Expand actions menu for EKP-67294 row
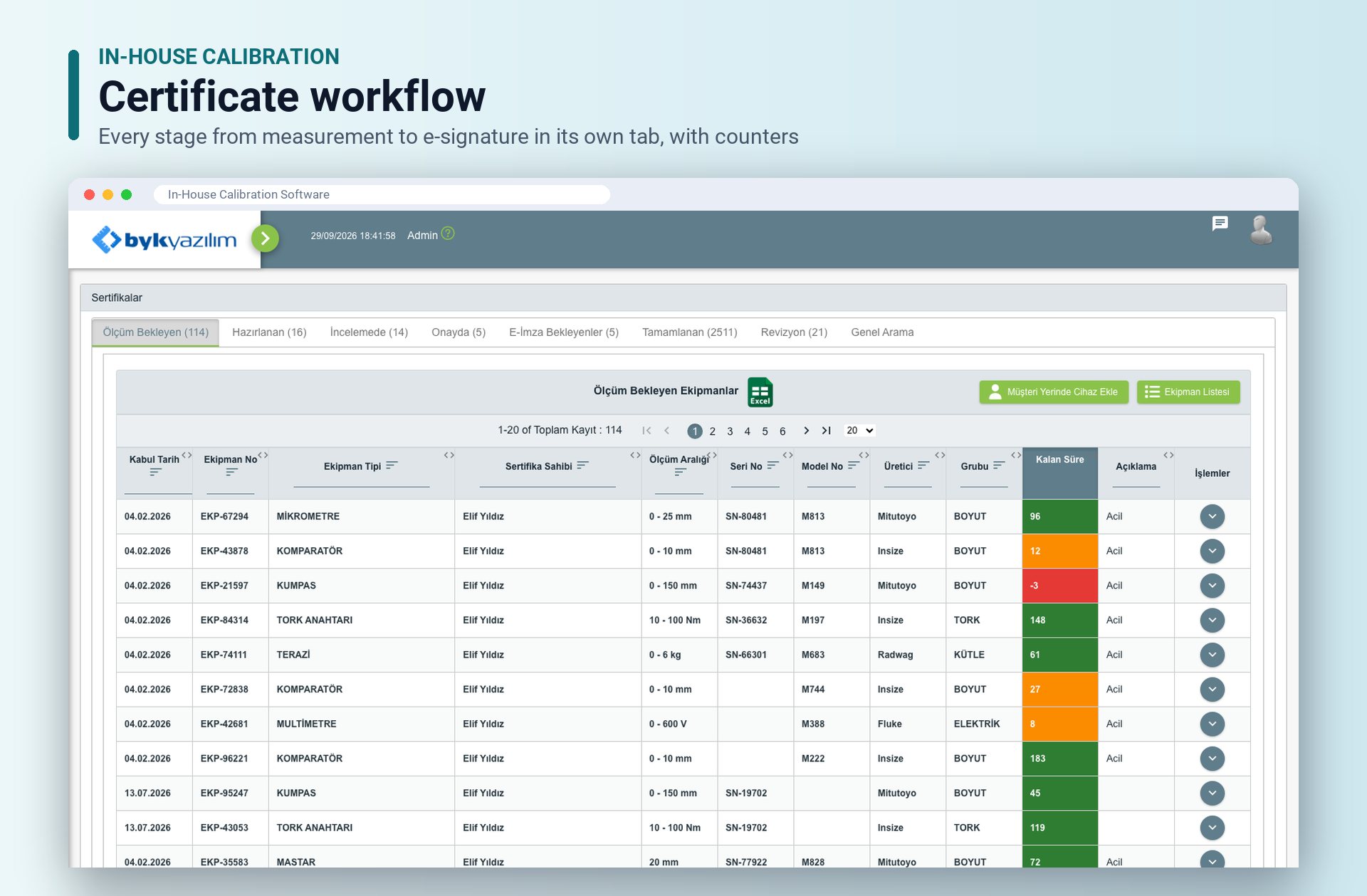 1212,517
